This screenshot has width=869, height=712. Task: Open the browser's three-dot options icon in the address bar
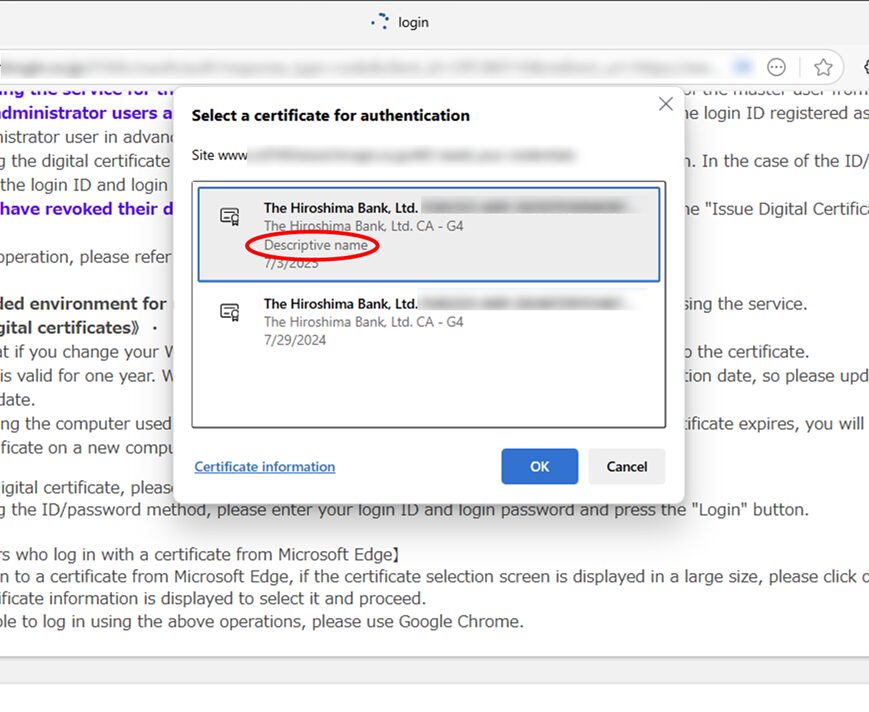click(776, 67)
